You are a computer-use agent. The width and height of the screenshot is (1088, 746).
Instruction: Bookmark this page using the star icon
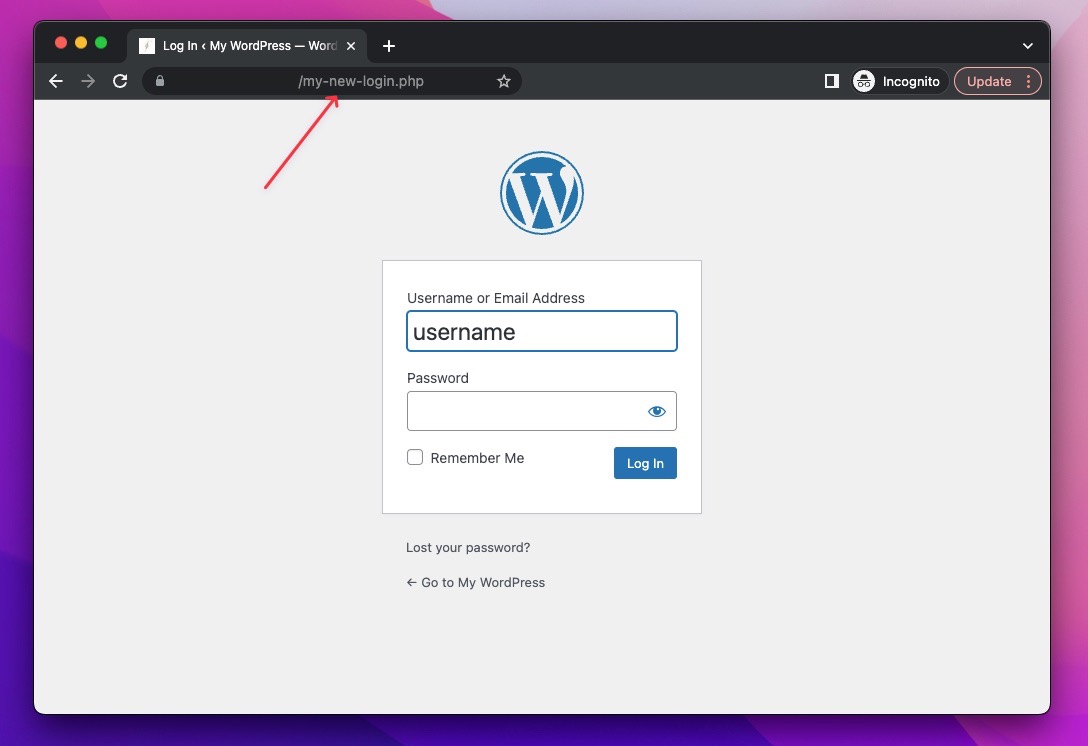pyautogui.click(x=504, y=81)
